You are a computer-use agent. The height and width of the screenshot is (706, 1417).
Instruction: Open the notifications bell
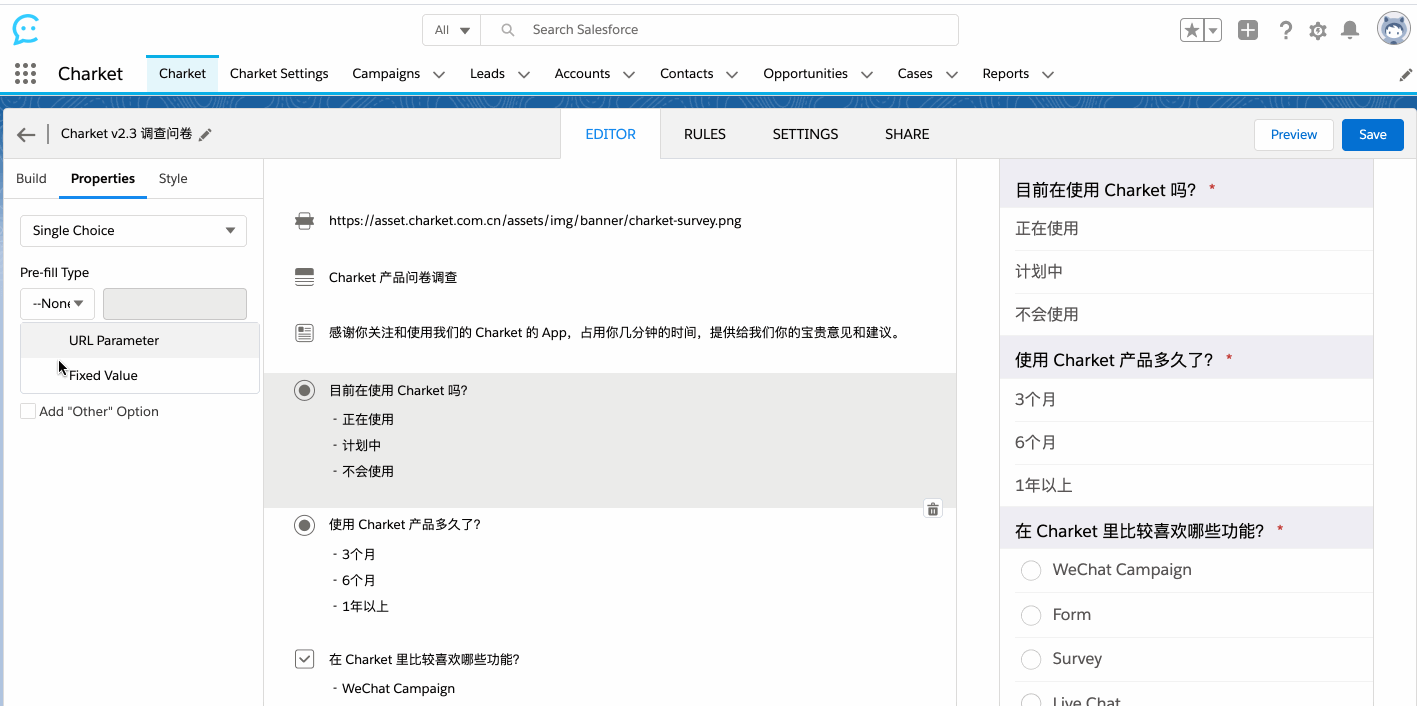click(x=1350, y=31)
